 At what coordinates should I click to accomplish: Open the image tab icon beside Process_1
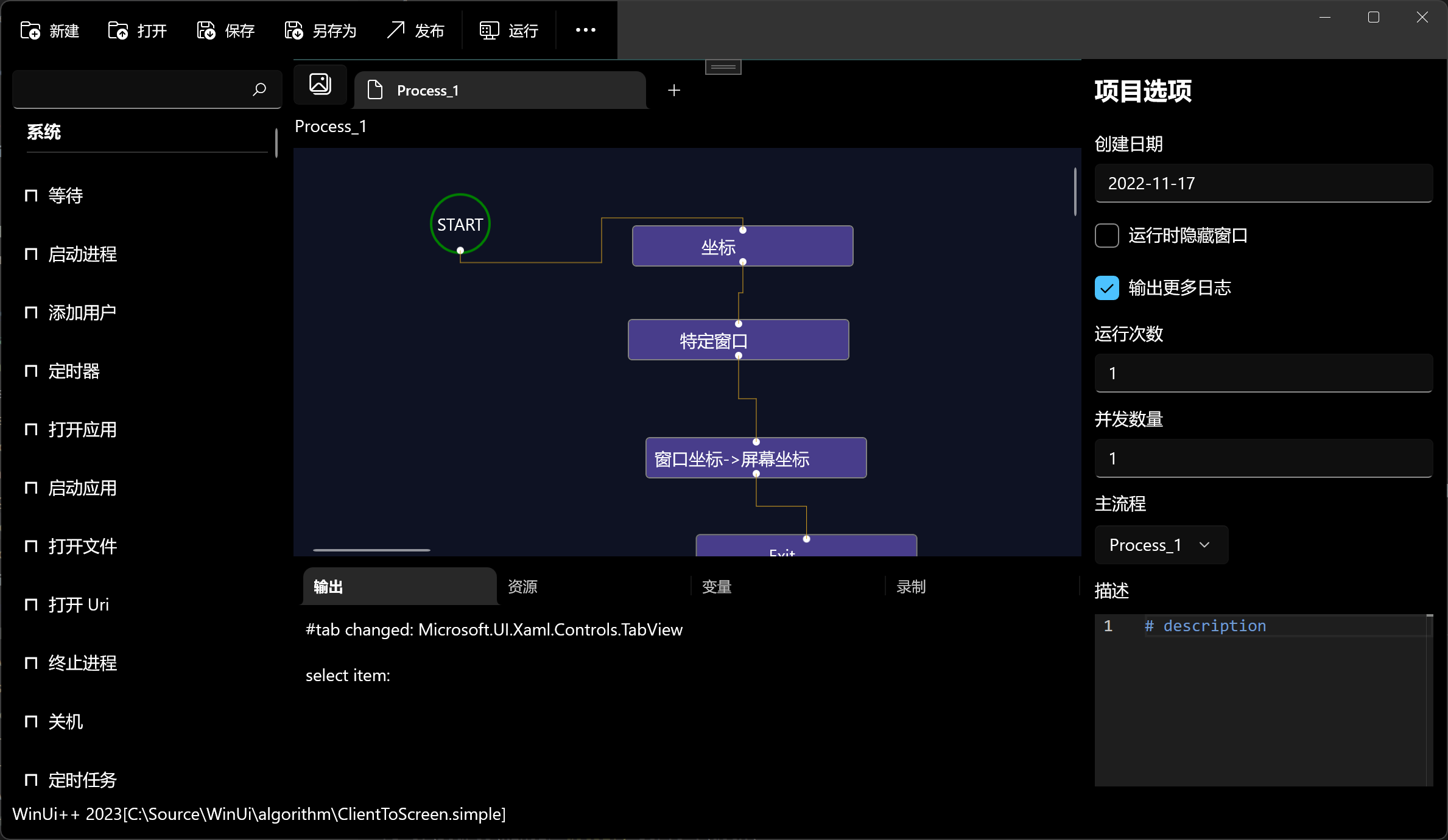point(320,84)
